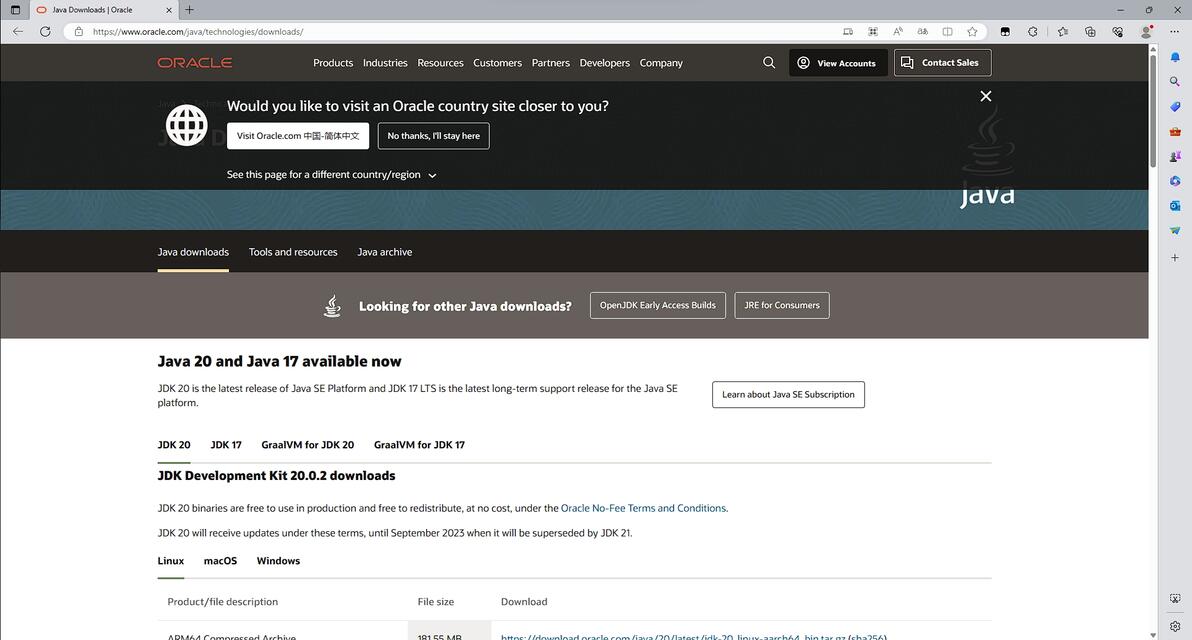Click Contact Sales button
This screenshot has width=1192, height=640.
click(943, 62)
